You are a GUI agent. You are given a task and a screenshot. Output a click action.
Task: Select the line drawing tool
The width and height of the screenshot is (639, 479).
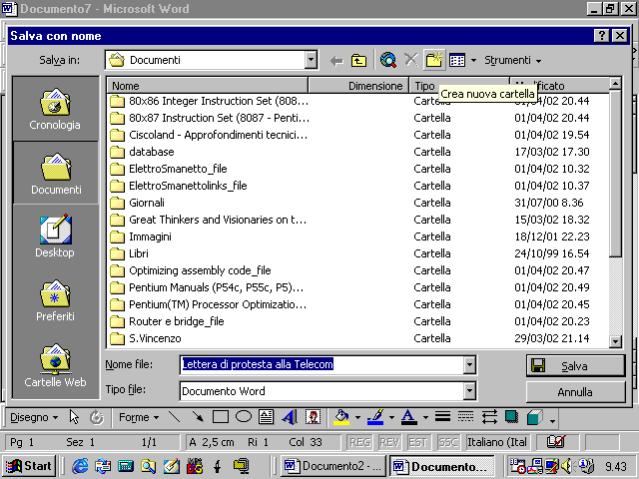pos(175,417)
